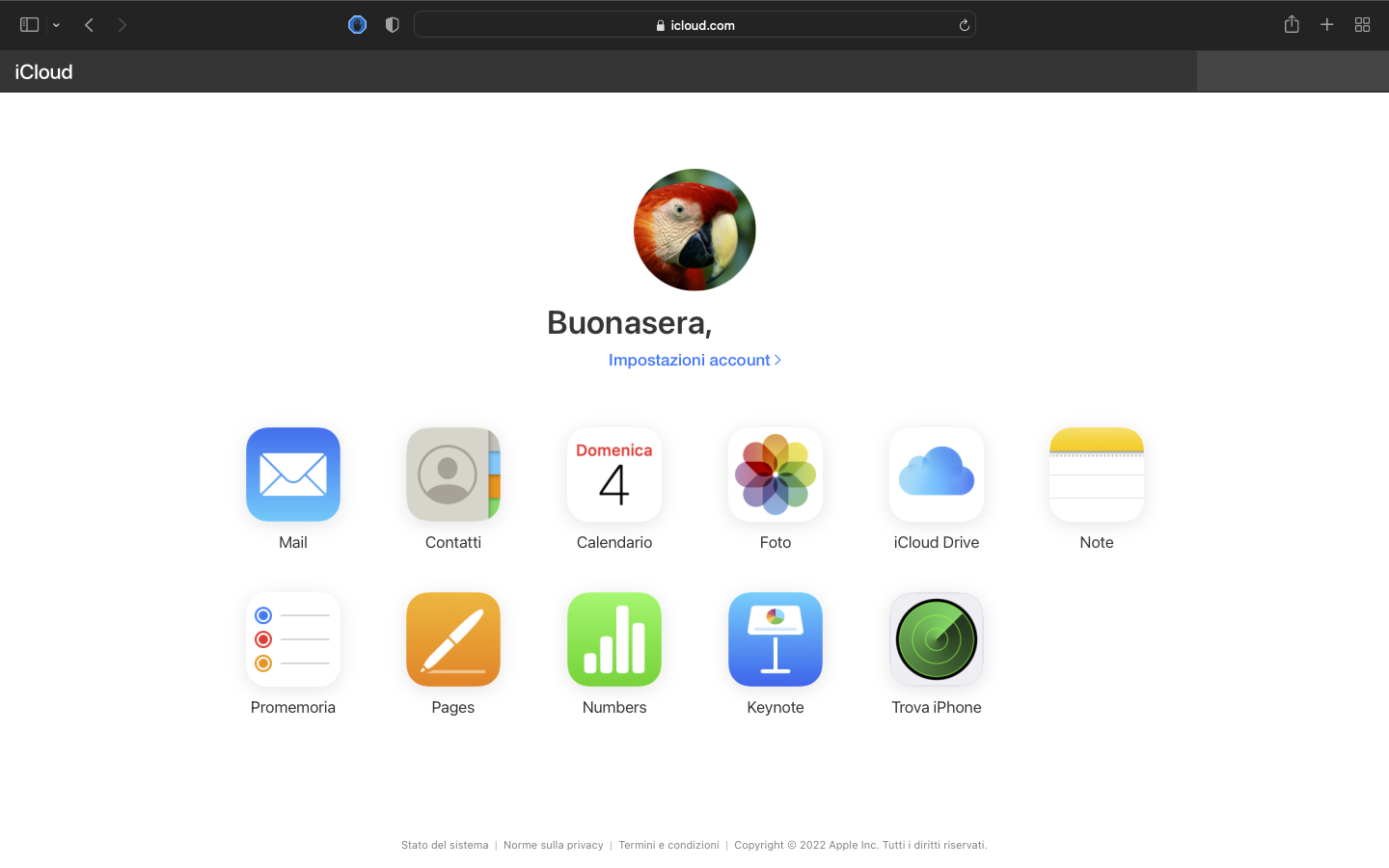
Task: Expand Impostazioni account with its chevron
Action: click(777, 360)
